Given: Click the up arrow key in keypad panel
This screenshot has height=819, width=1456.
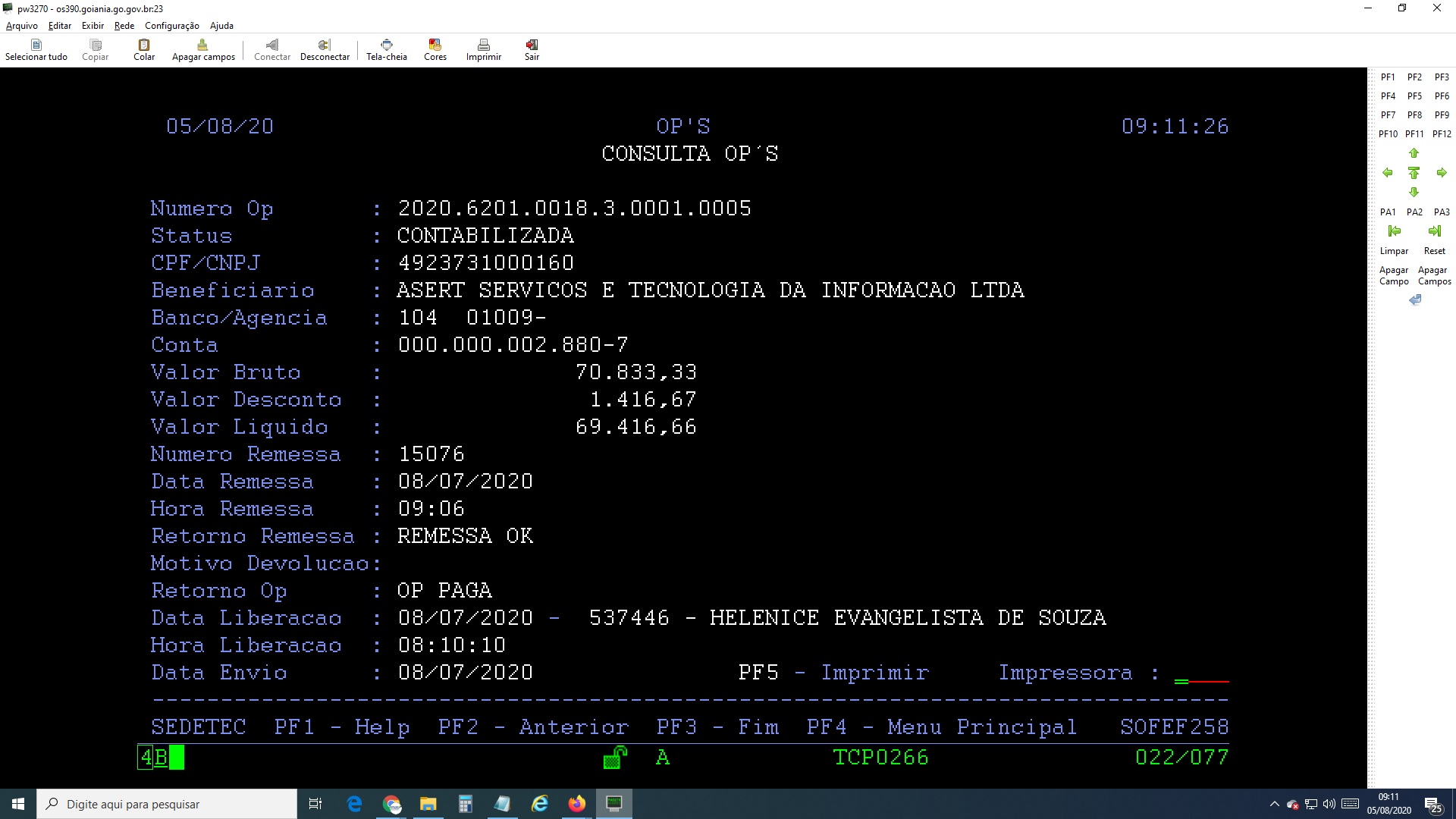Looking at the screenshot, I should click(1414, 153).
